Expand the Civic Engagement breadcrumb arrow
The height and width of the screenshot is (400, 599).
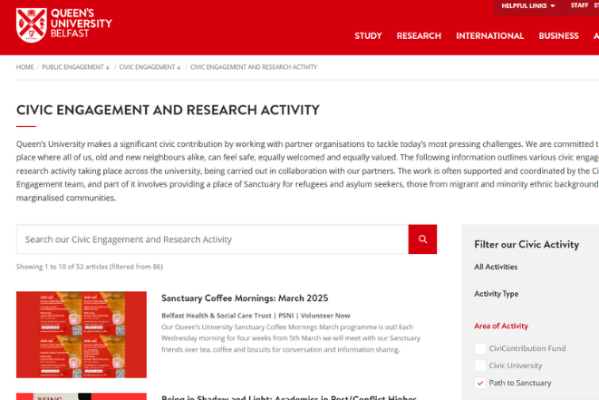(x=179, y=67)
